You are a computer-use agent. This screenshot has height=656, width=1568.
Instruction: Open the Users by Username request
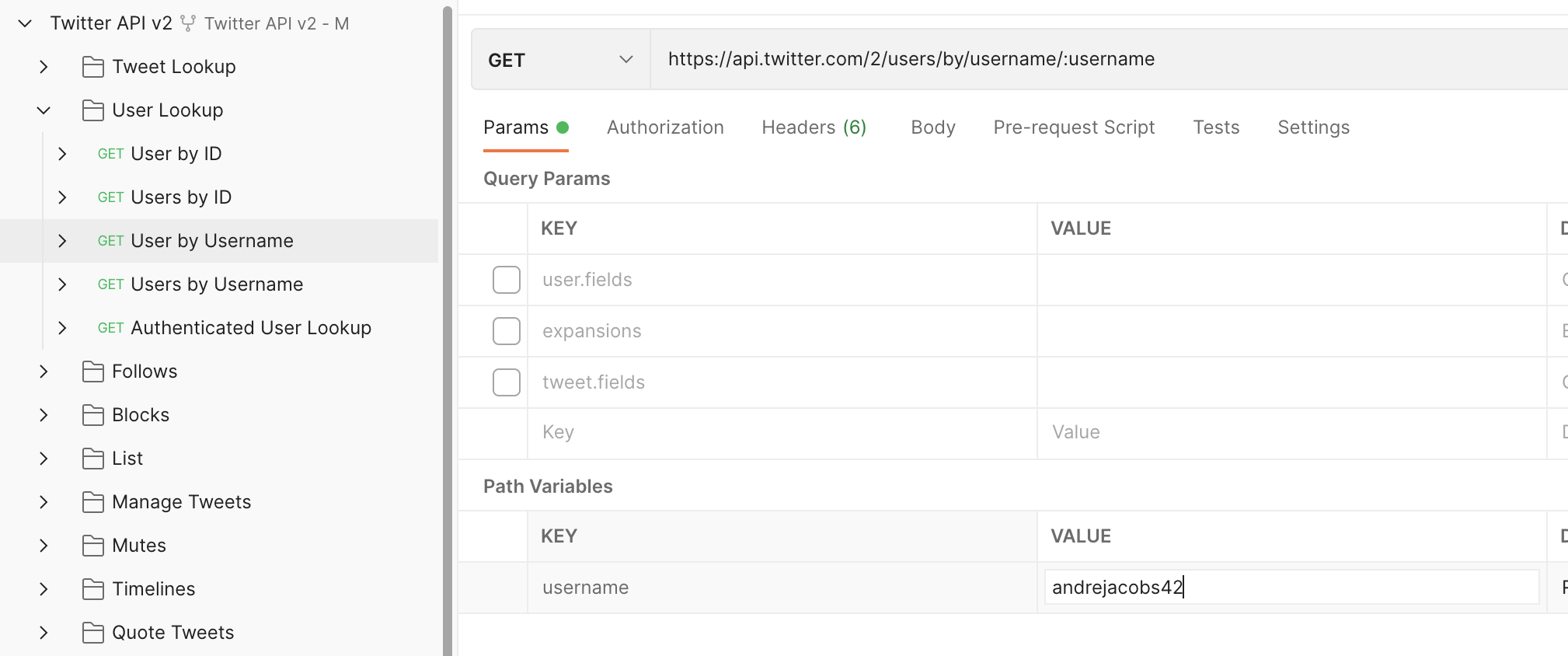[217, 284]
